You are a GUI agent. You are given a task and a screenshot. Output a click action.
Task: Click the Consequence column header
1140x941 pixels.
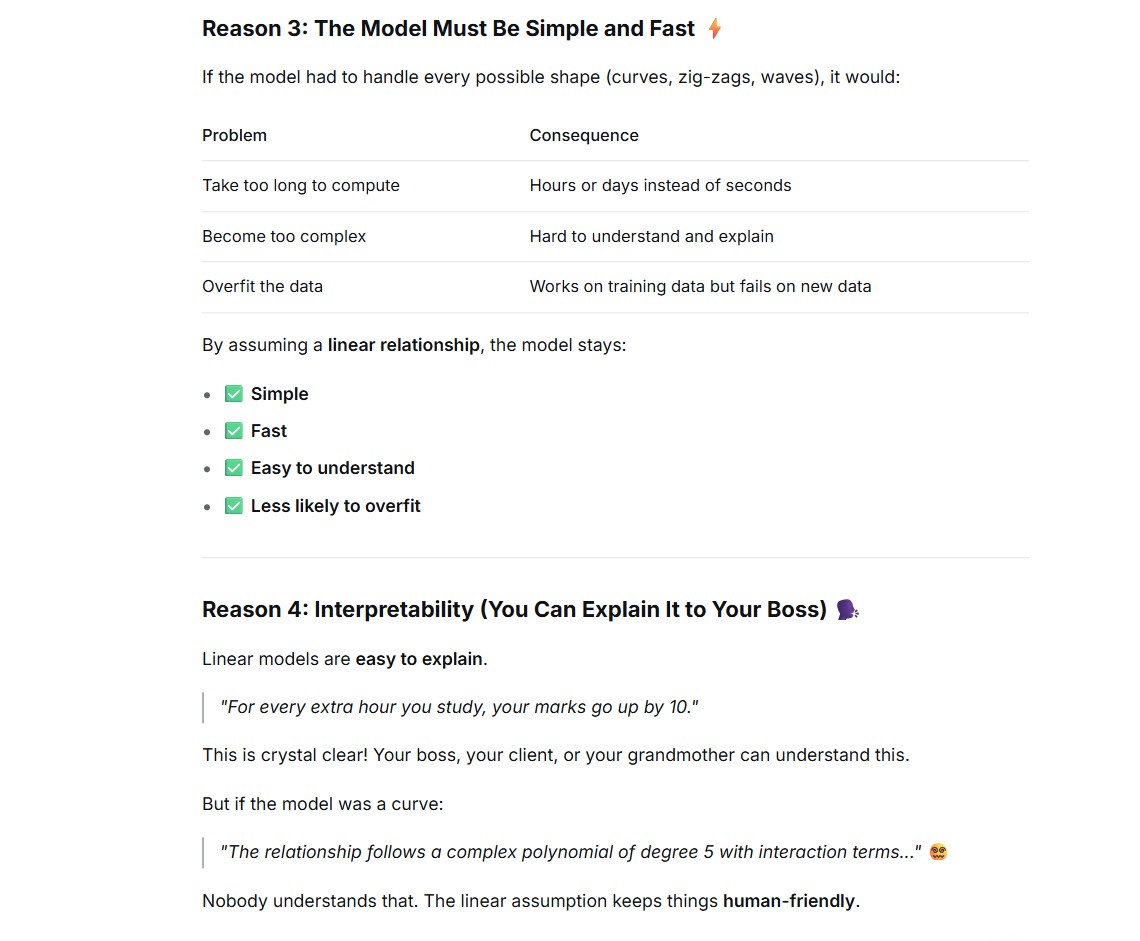coord(584,135)
